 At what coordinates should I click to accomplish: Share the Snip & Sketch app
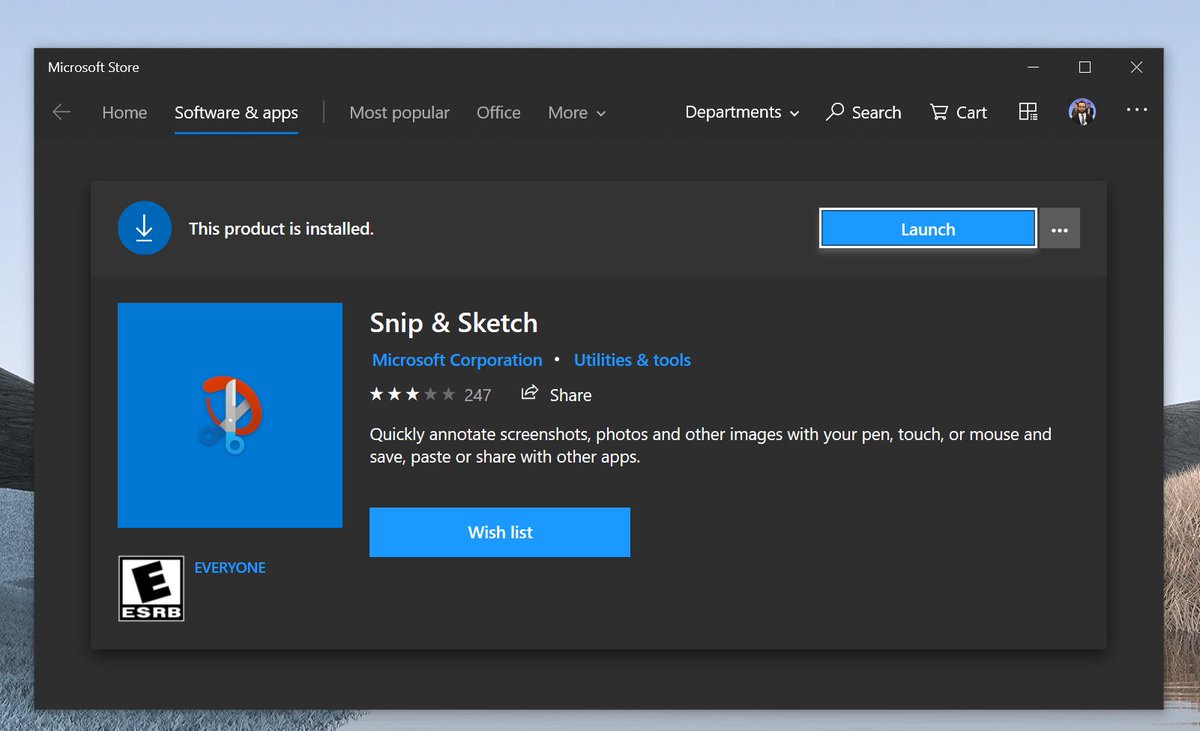(557, 395)
